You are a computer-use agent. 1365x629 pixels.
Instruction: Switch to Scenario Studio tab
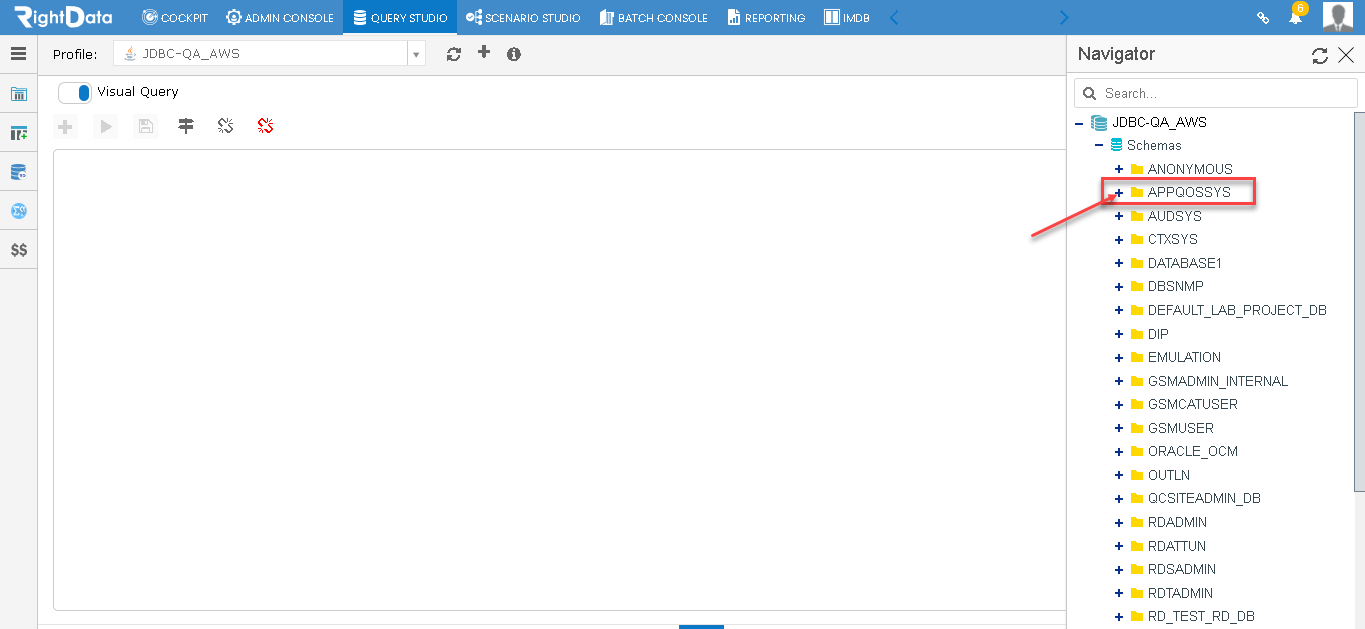523,17
